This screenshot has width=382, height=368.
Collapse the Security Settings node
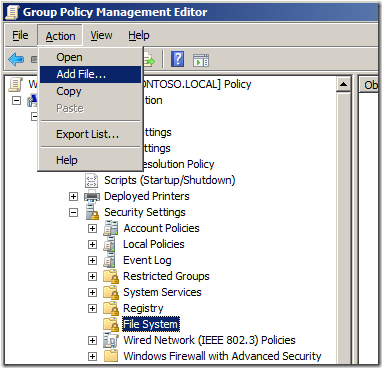[x=73, y=212]
